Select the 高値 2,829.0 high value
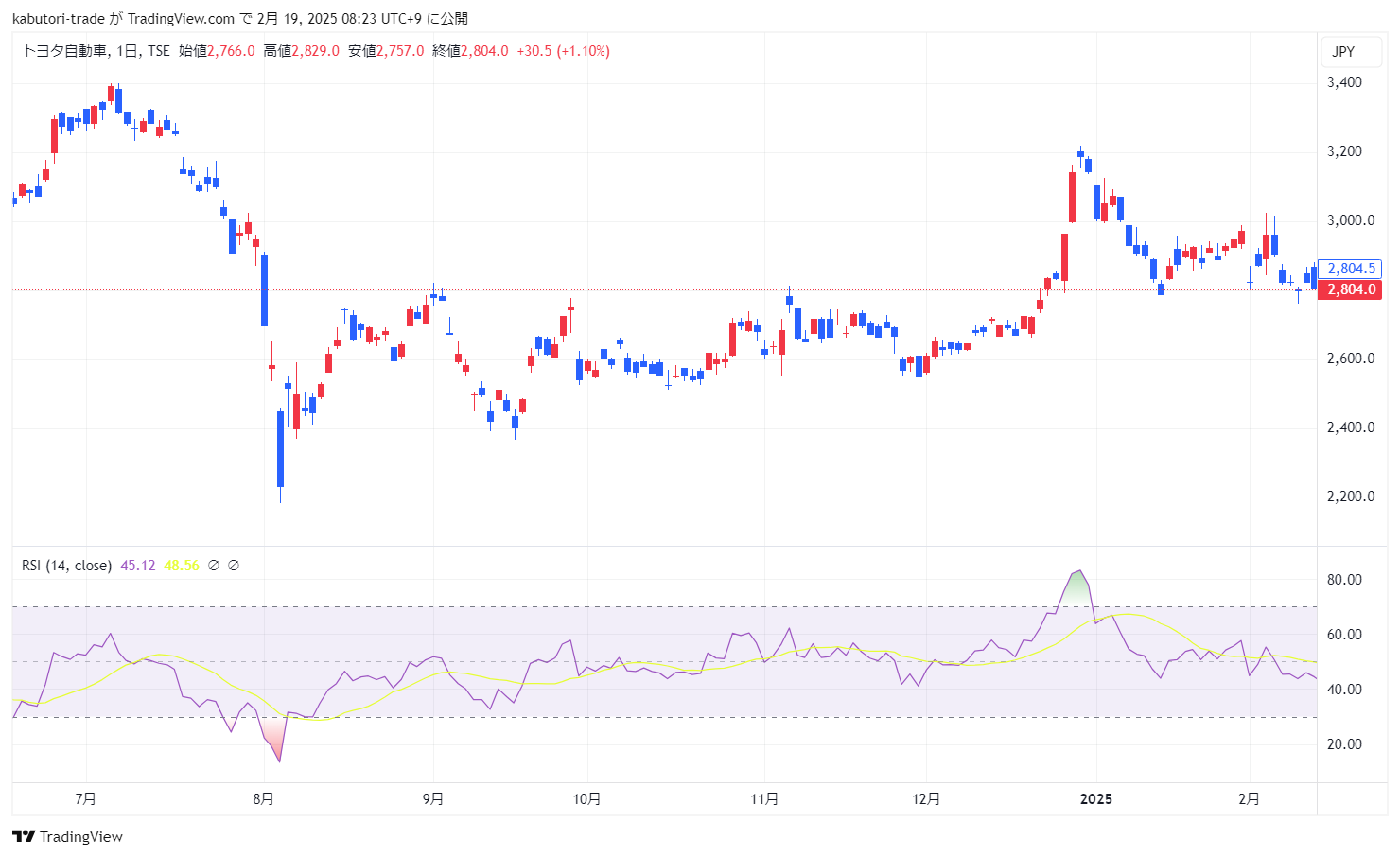This screenshot has width=1400, height=857. coord(301,51)
